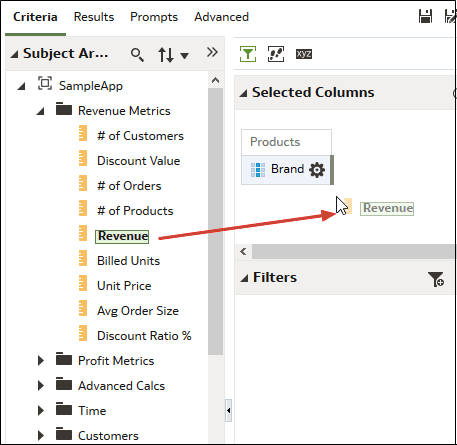Click the search icon in Subject Areas
This screenshot has height=445, width=457.
point(137,54)
